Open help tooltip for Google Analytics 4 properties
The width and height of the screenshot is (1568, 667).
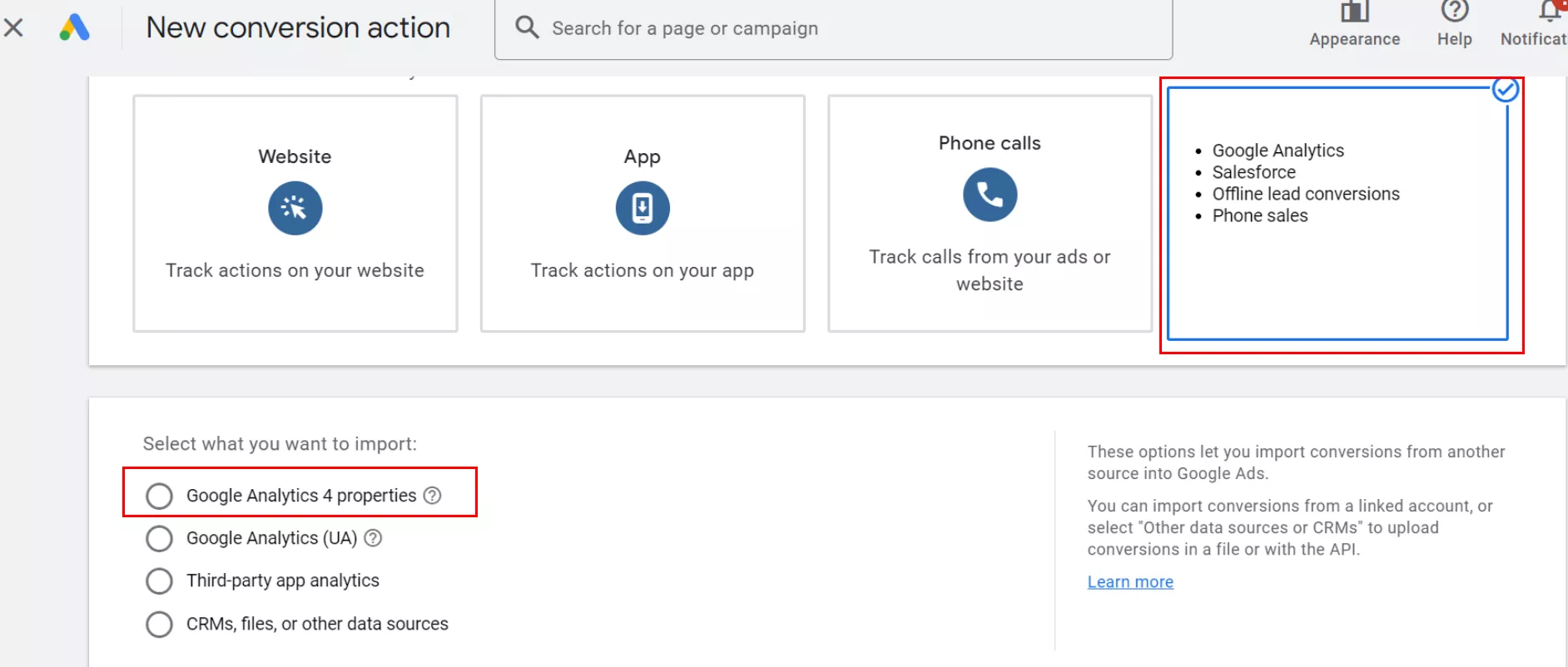(x=432, y=496)
